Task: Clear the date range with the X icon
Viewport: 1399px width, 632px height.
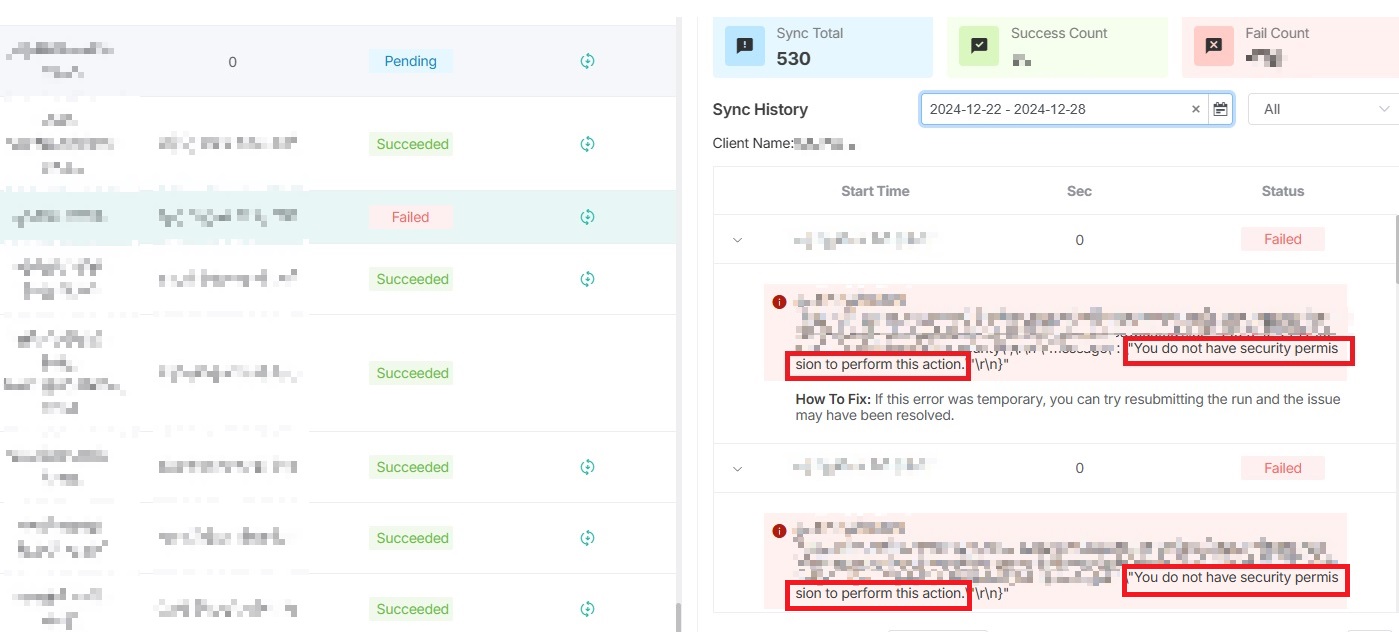Action: coord(1195,109)
